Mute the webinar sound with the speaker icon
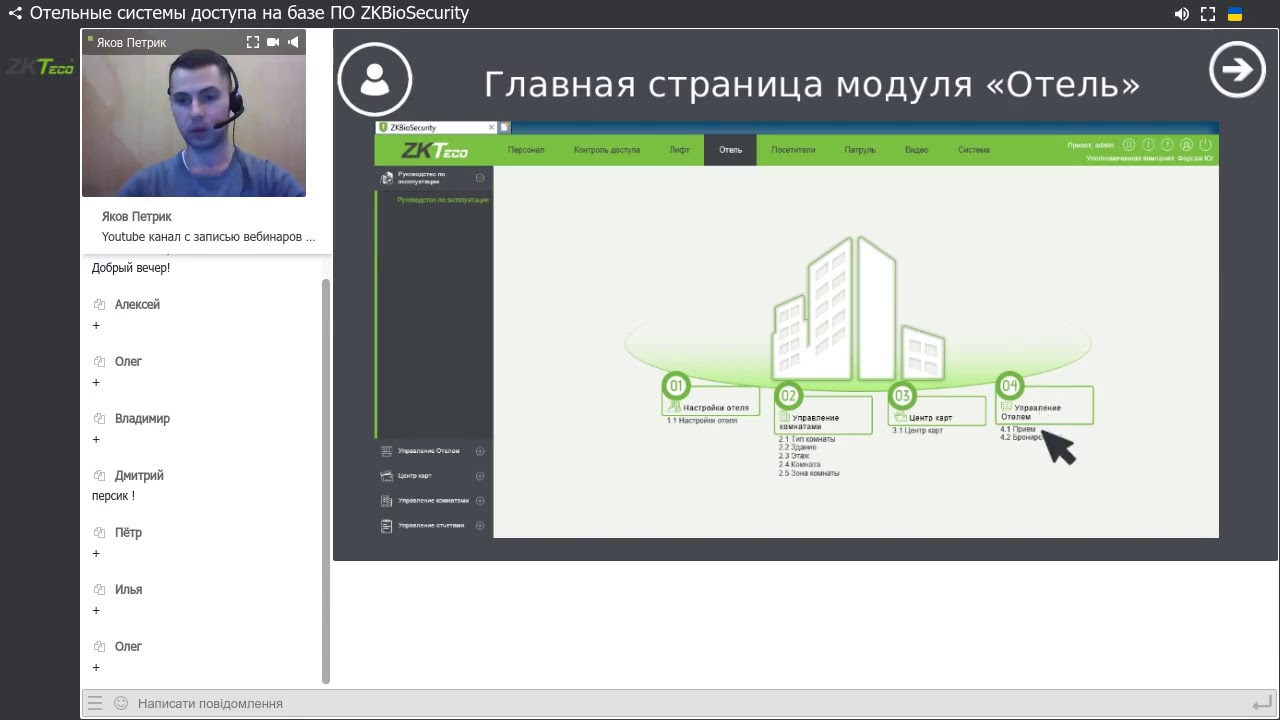This screenshot has height=720, width=1280. [x=1182, y=14]
